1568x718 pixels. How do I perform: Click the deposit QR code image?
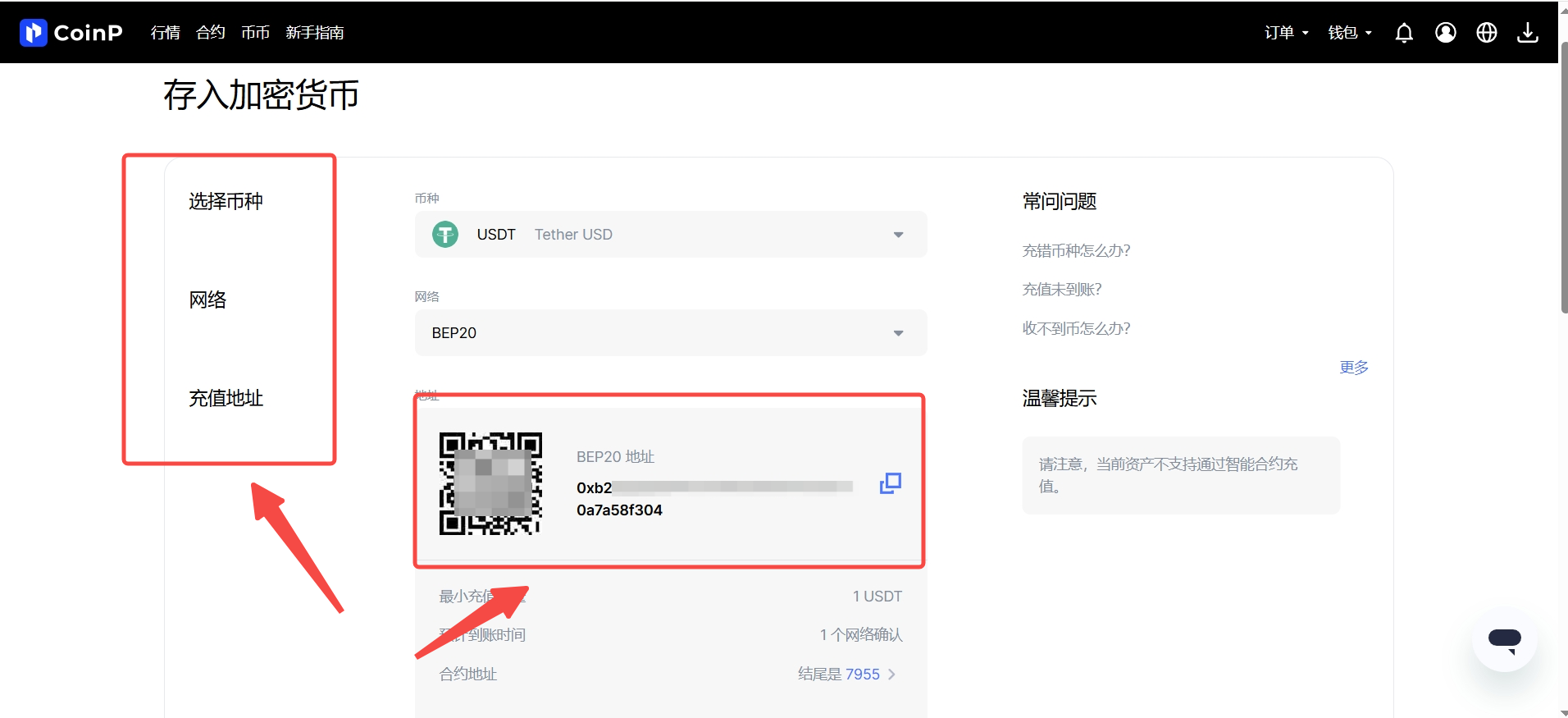(x=490, y=483)
